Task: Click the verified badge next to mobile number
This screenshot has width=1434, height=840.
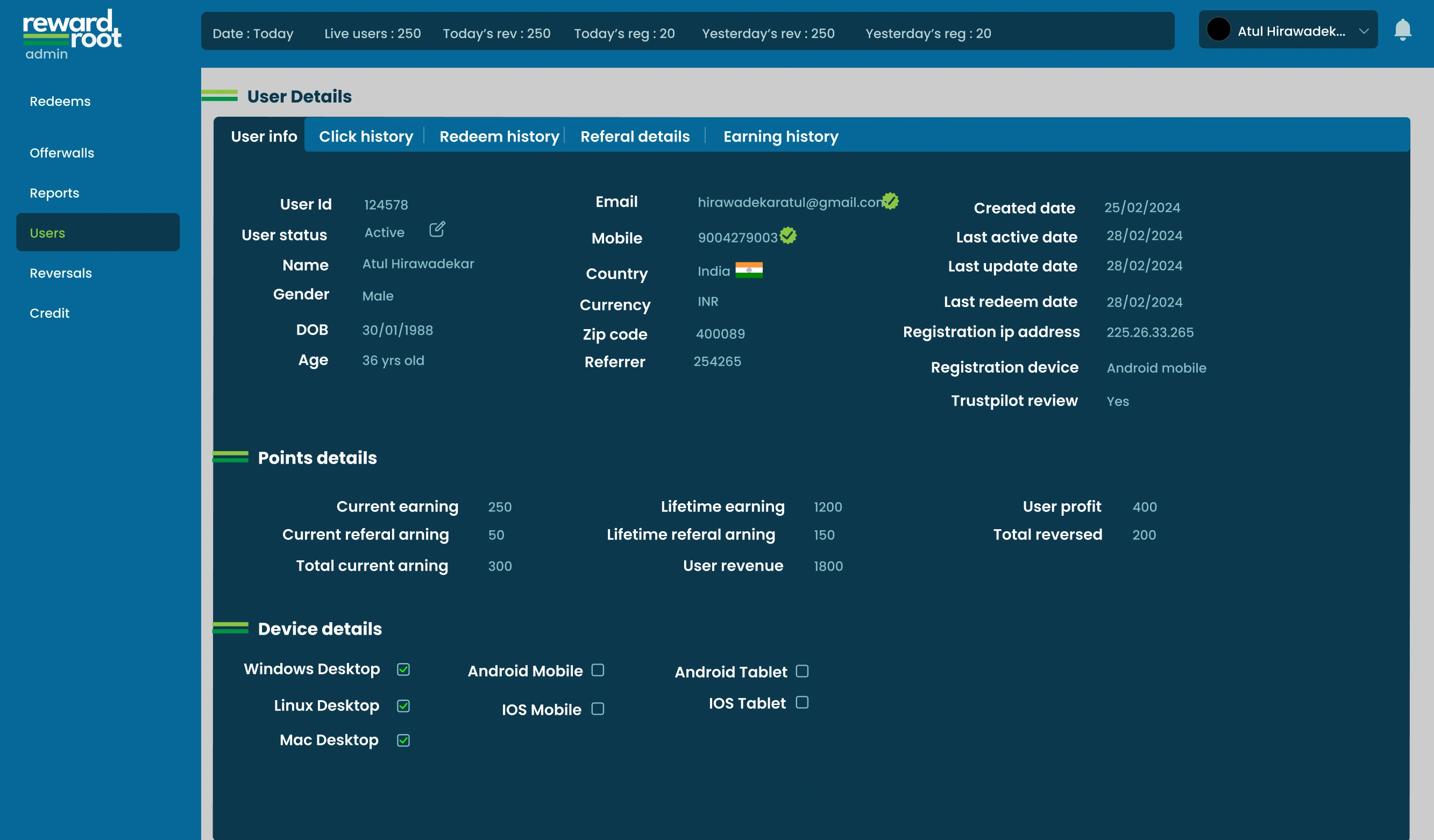Action: 787,235
